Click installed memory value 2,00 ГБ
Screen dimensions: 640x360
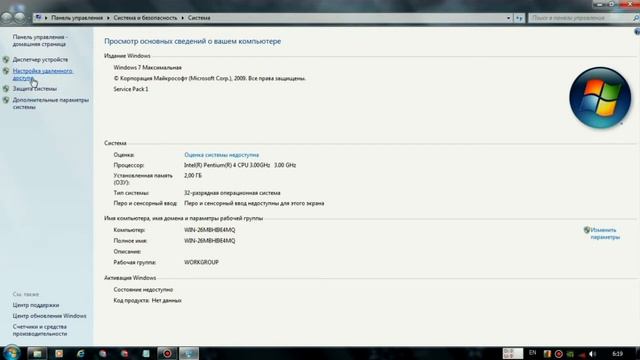[193, 176]
